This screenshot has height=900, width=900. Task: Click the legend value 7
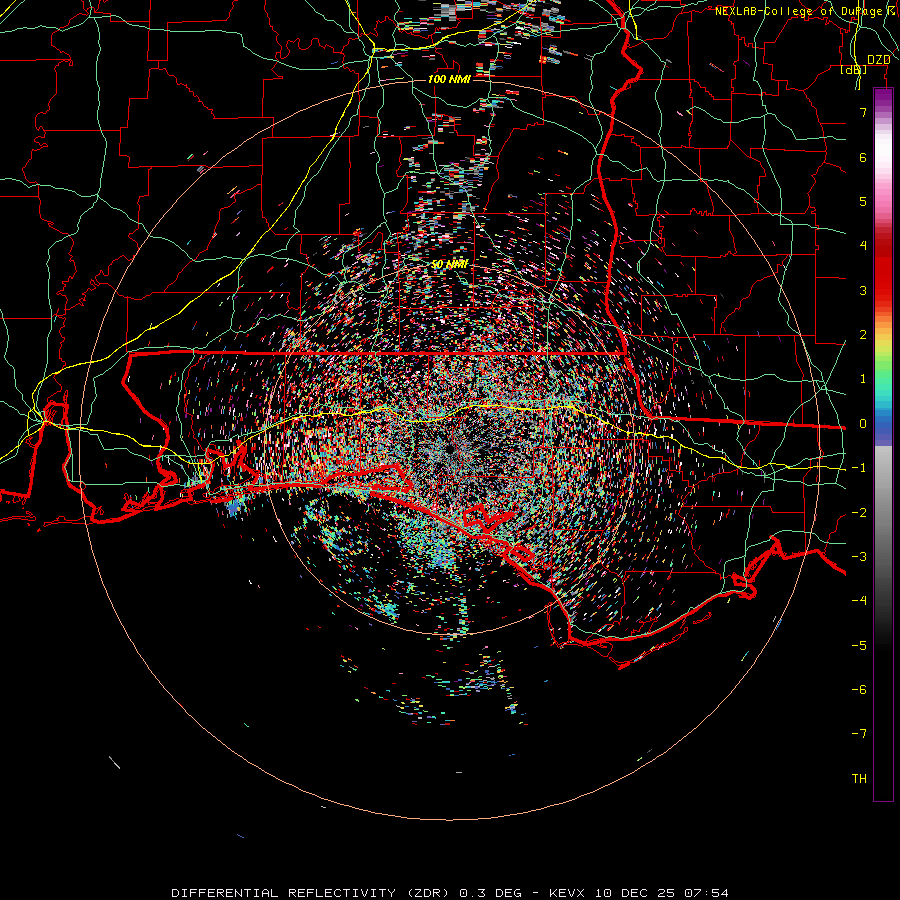pyautogui.click(x=863, y=112)
